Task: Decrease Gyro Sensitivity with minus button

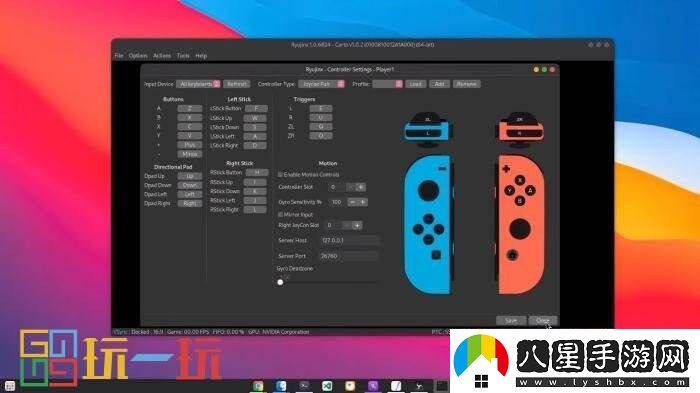Action: [x=353, y=202]
